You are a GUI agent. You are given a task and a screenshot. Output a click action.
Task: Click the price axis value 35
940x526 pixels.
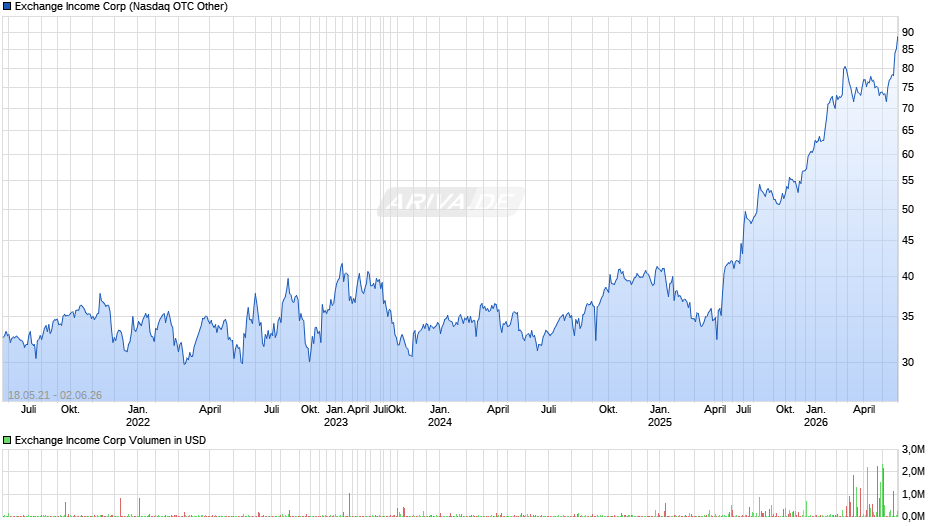point(908,317)
